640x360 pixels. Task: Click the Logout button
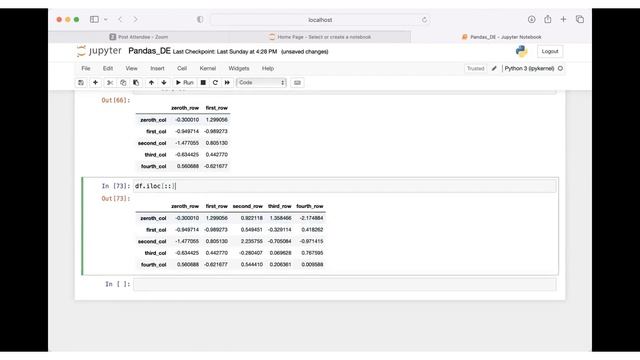click(x=550, y=51)
